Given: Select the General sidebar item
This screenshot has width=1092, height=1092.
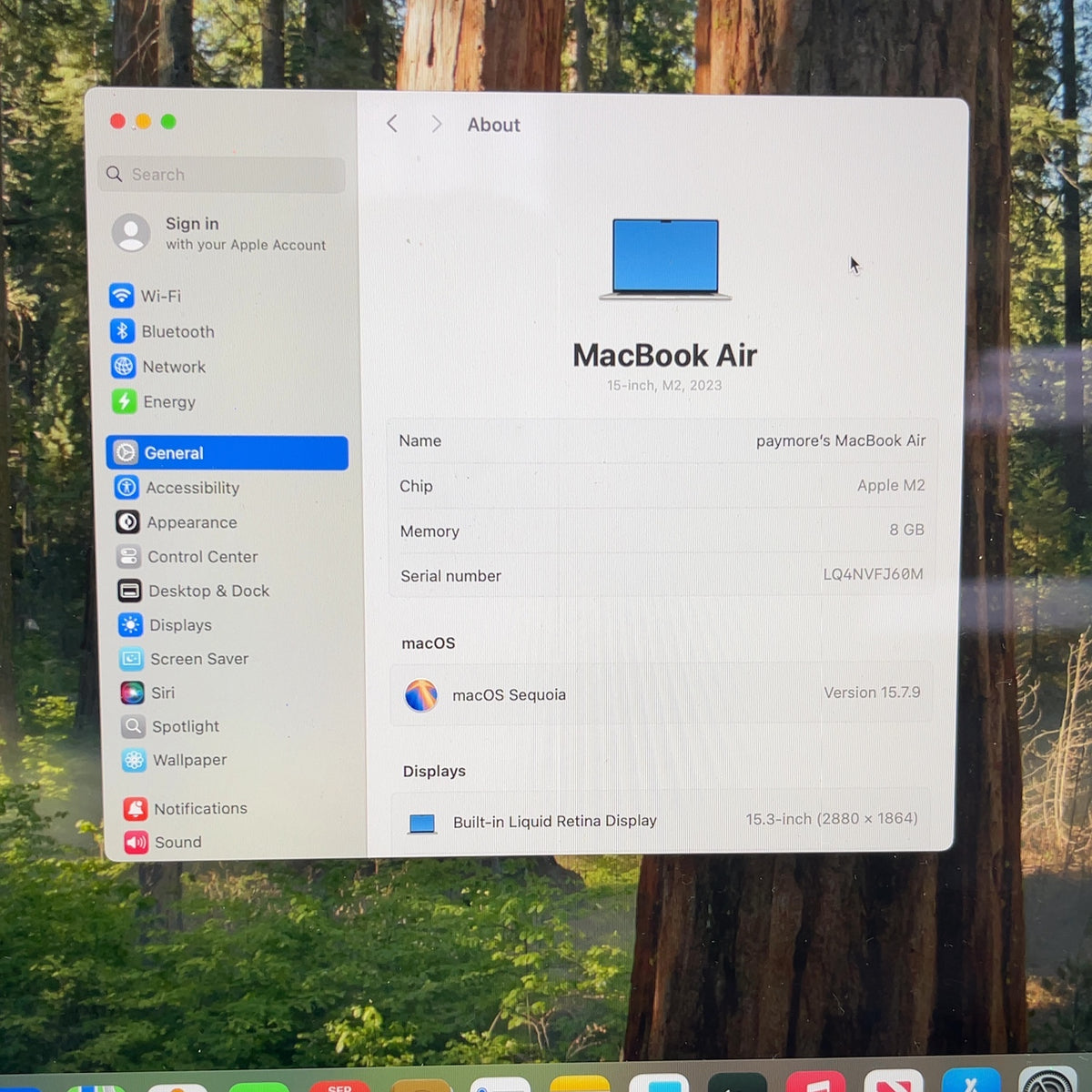Looking at the screenshot, I should [227, 453].
